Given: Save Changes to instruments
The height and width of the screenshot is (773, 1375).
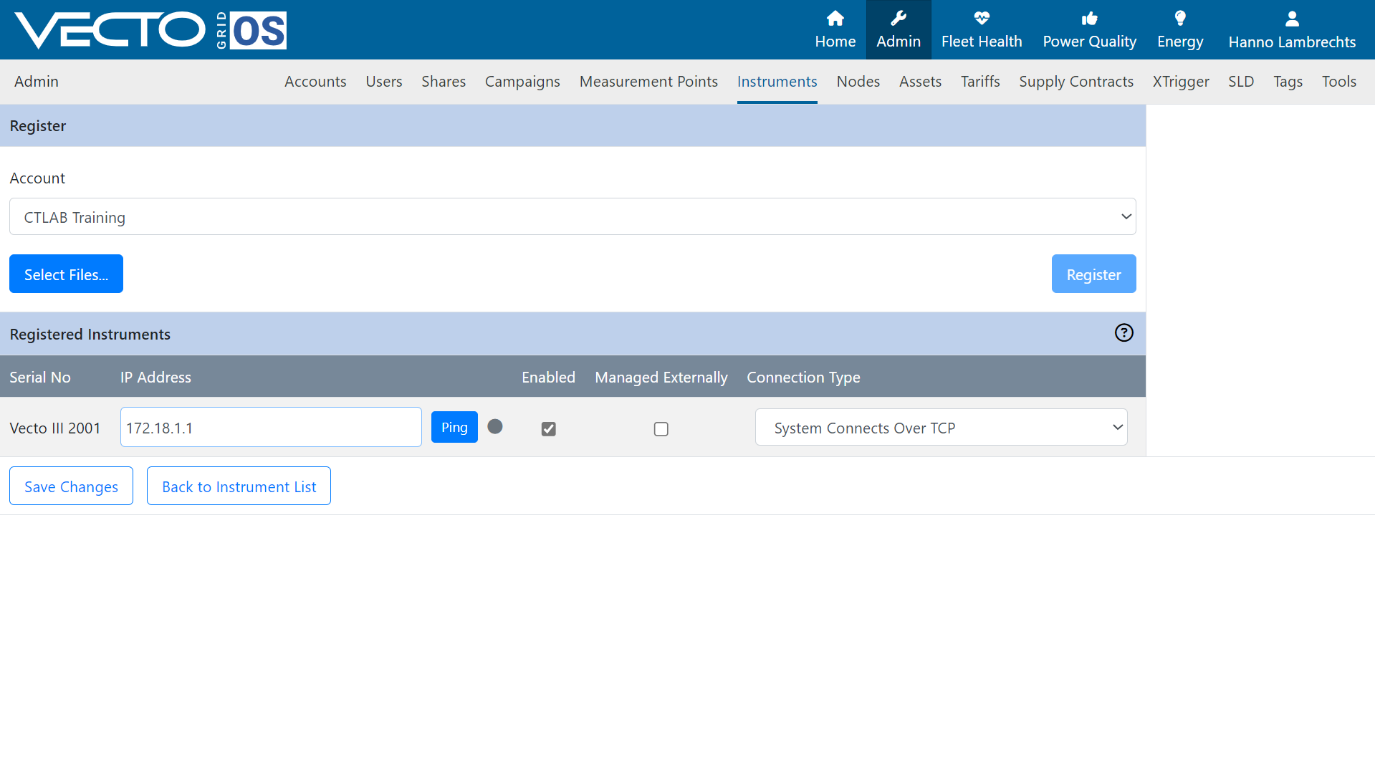Looking at the screenshot, I should point(71,486).
